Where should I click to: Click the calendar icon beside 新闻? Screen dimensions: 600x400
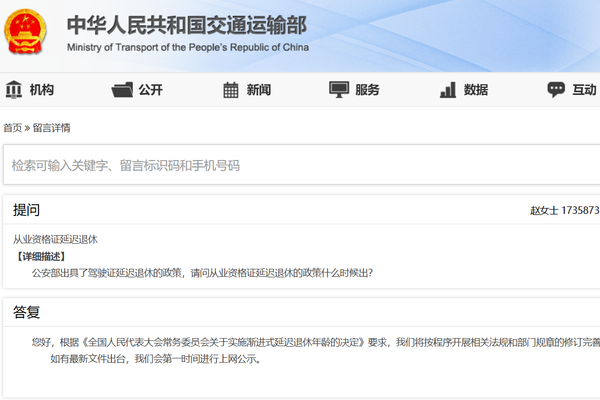coord(231,90)
